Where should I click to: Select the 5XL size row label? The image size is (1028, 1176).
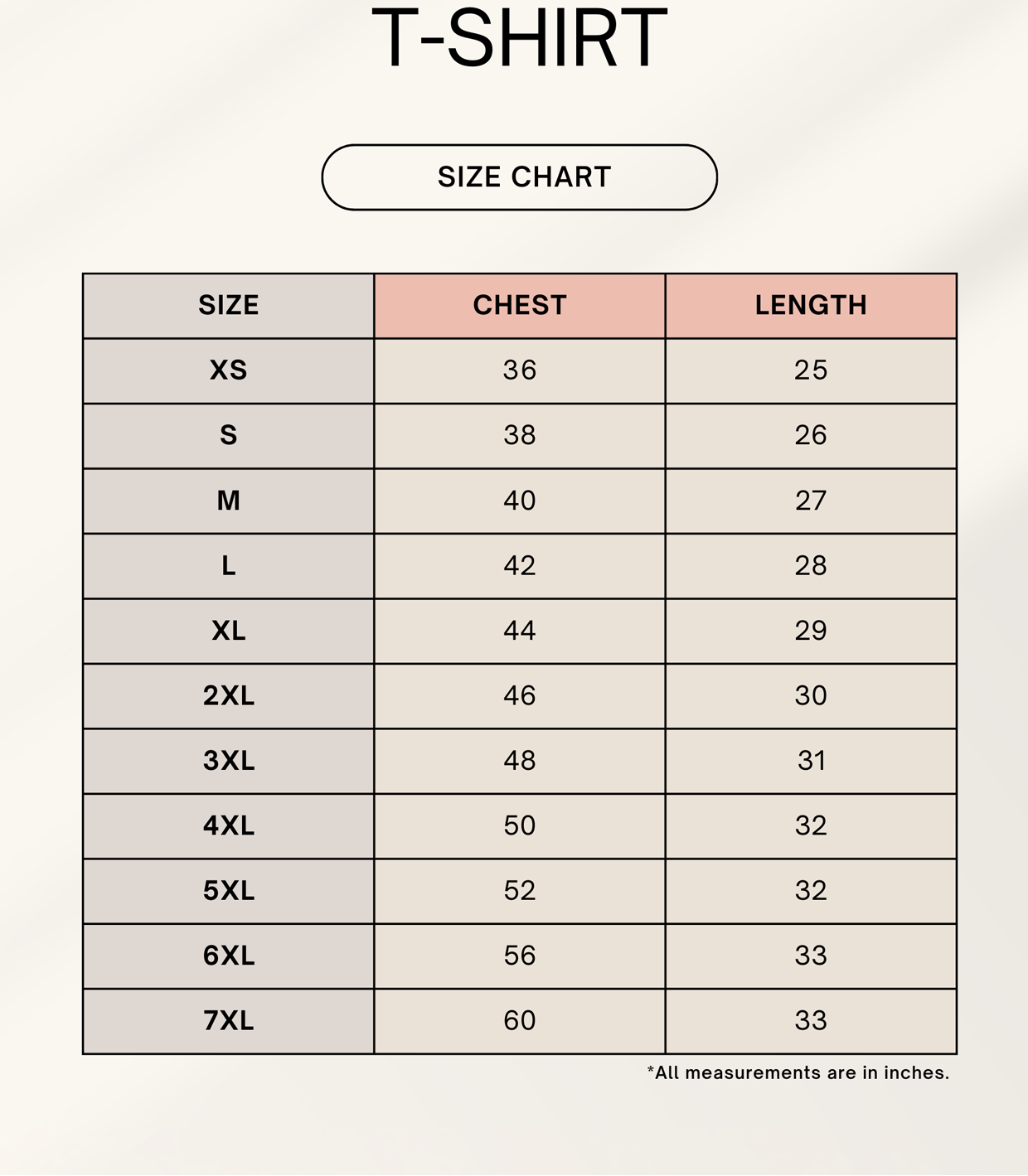coord(229,891)
